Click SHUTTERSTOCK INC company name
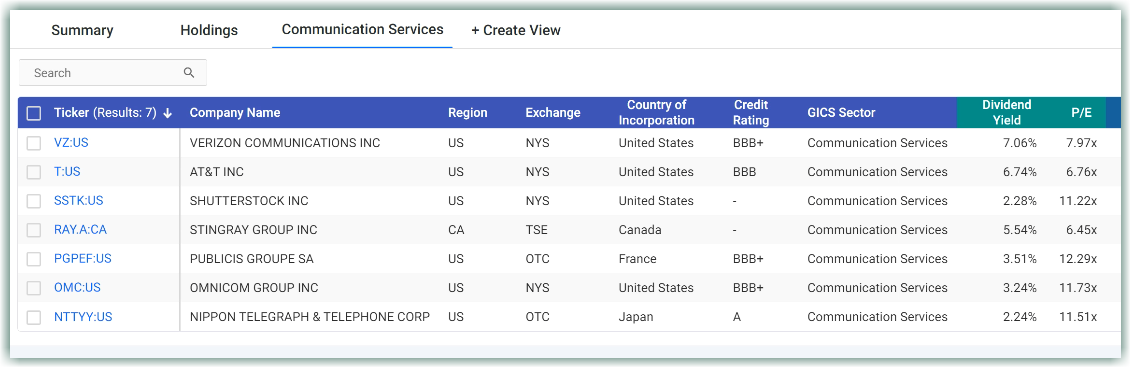1131x368 pixels. [250, 201]
